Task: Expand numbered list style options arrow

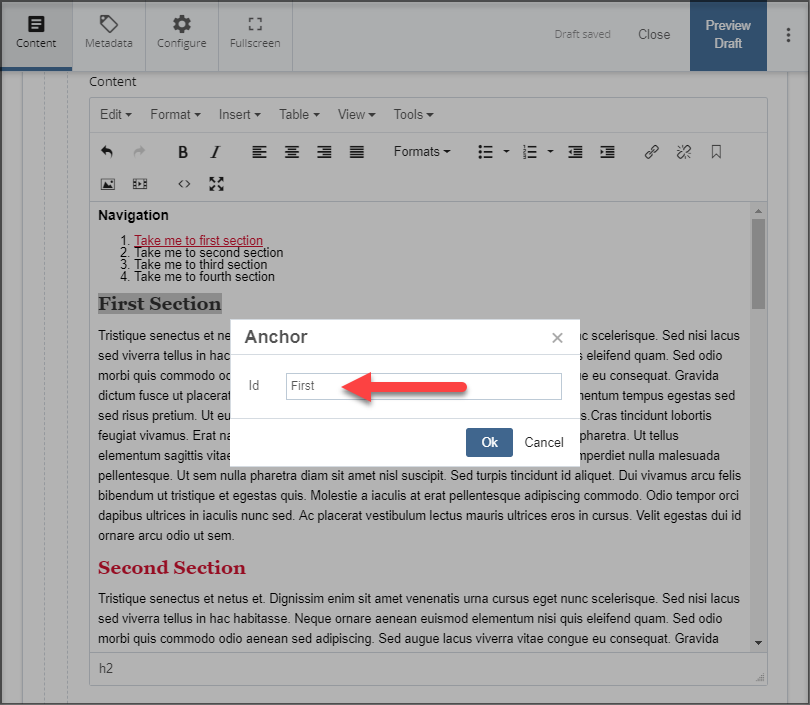Action: [x=550, y=152]
